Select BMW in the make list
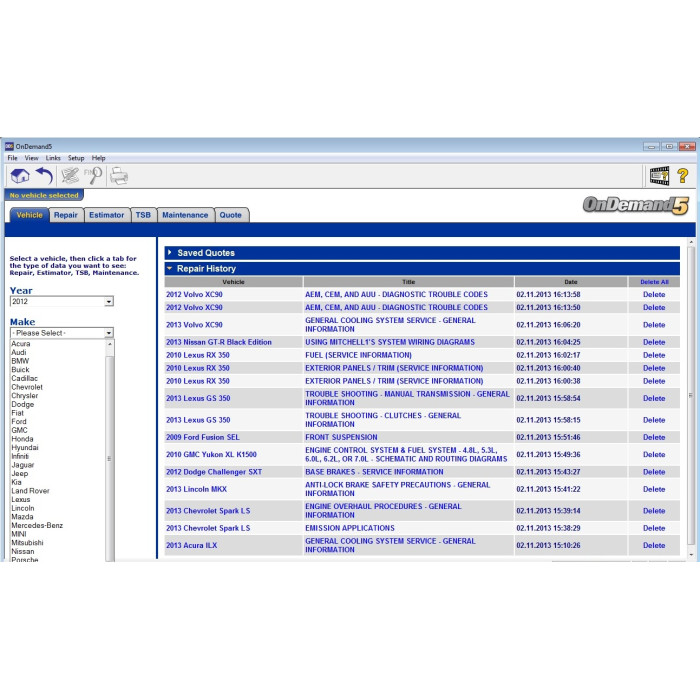 tap(20, 361)
